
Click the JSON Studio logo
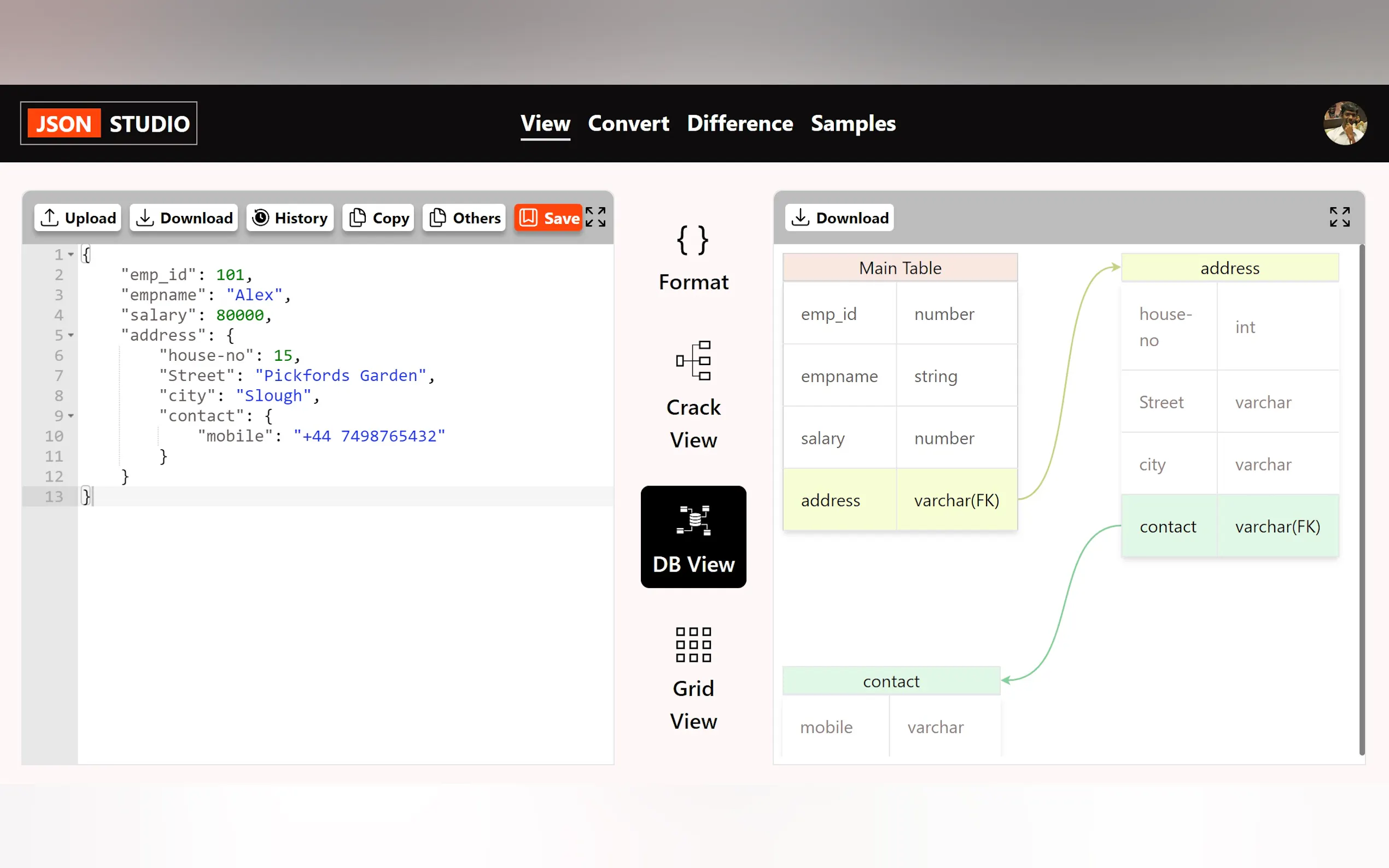pyautogui.click(x=108, y=124)
